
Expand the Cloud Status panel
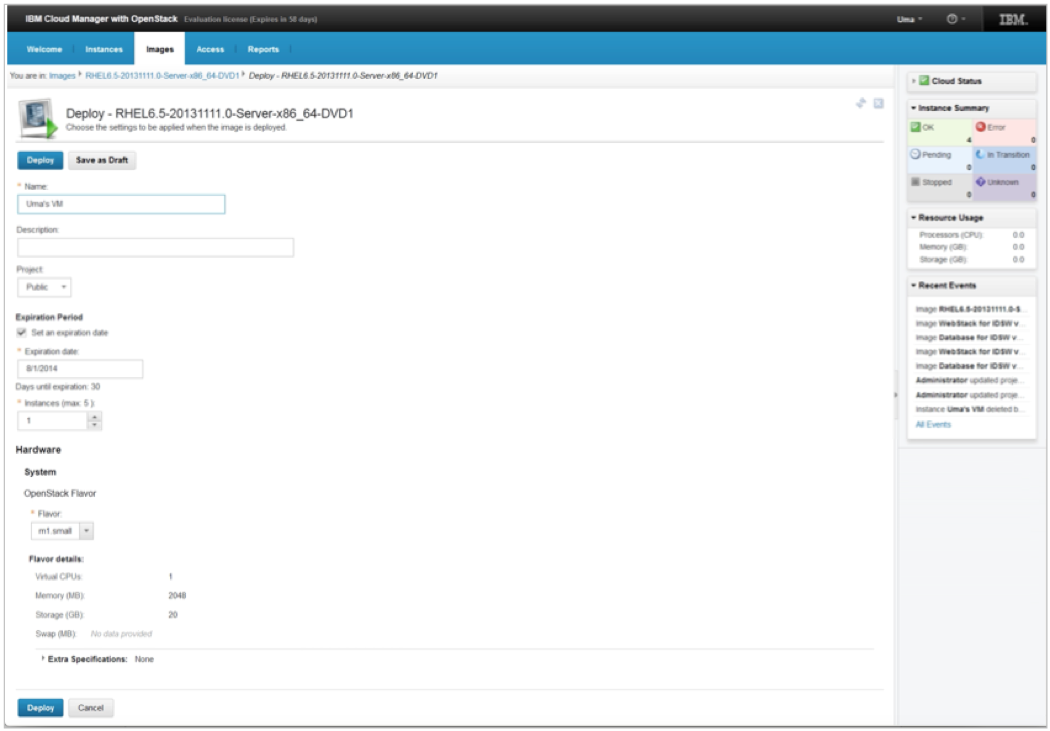pos(914,81)
